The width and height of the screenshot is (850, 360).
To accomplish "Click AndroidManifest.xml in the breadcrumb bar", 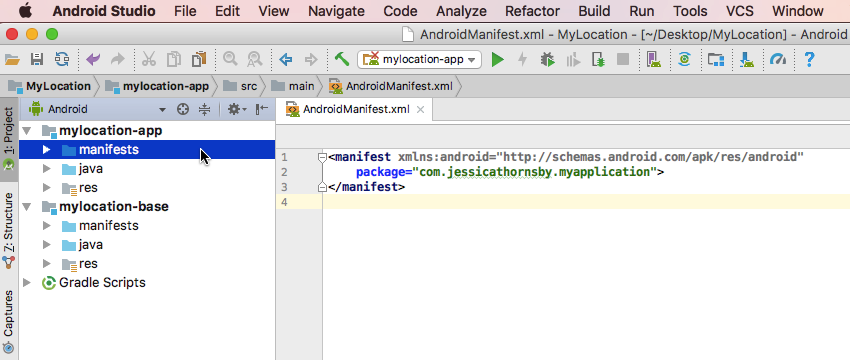I will (x=391, y=86).
